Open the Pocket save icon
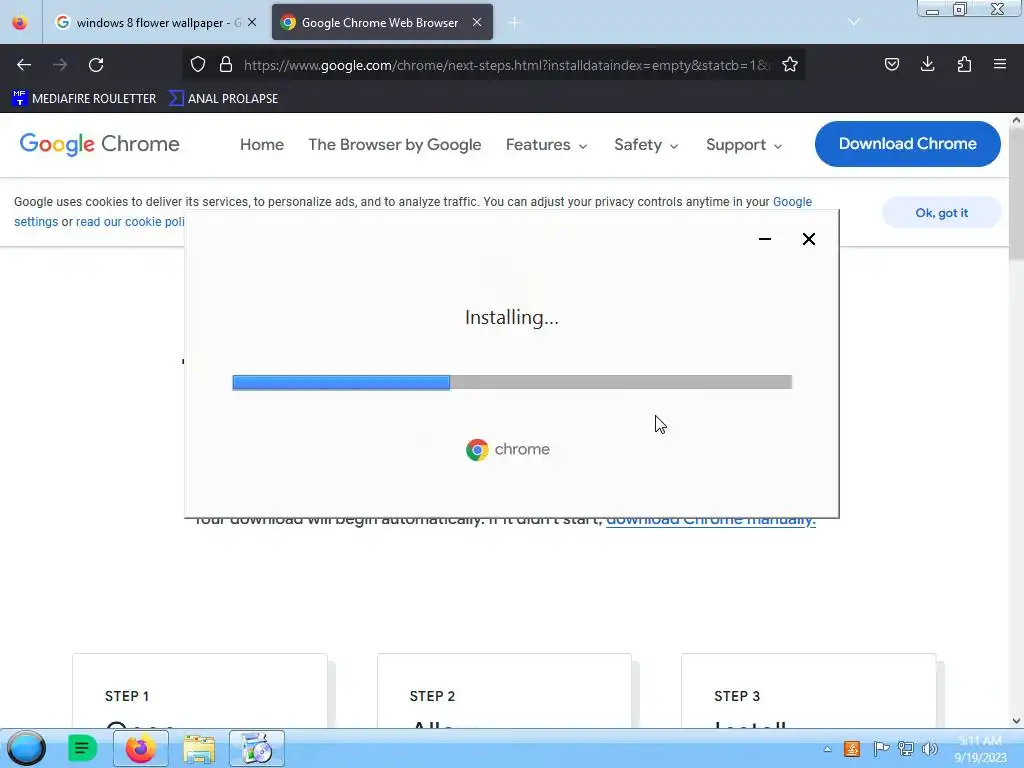The image size is (1024, 768). tap(891, 64)
